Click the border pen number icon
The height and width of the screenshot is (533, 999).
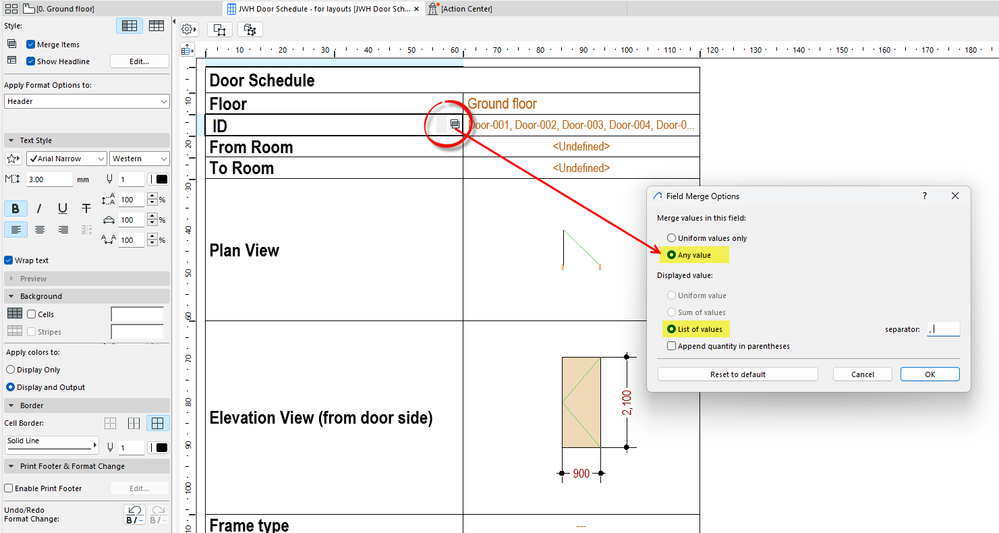click(109, 448)
